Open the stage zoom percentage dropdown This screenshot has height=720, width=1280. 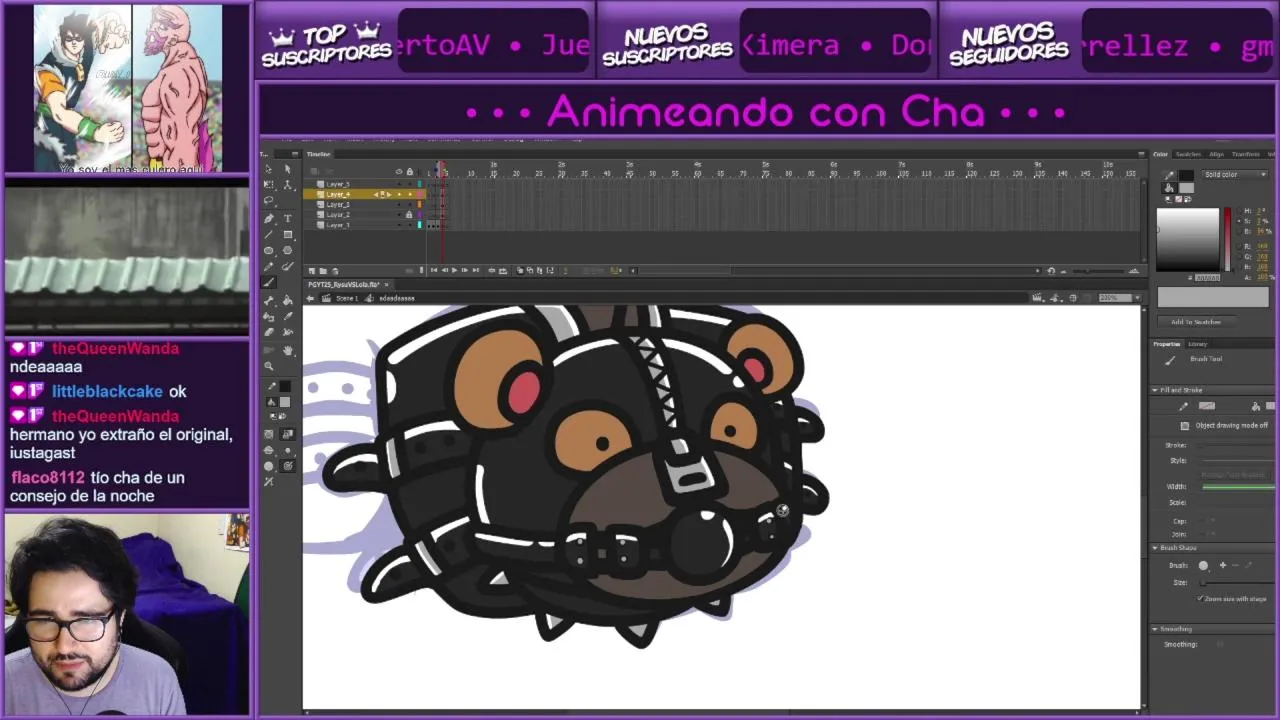pyautogui.click(x=1138, y=297)
